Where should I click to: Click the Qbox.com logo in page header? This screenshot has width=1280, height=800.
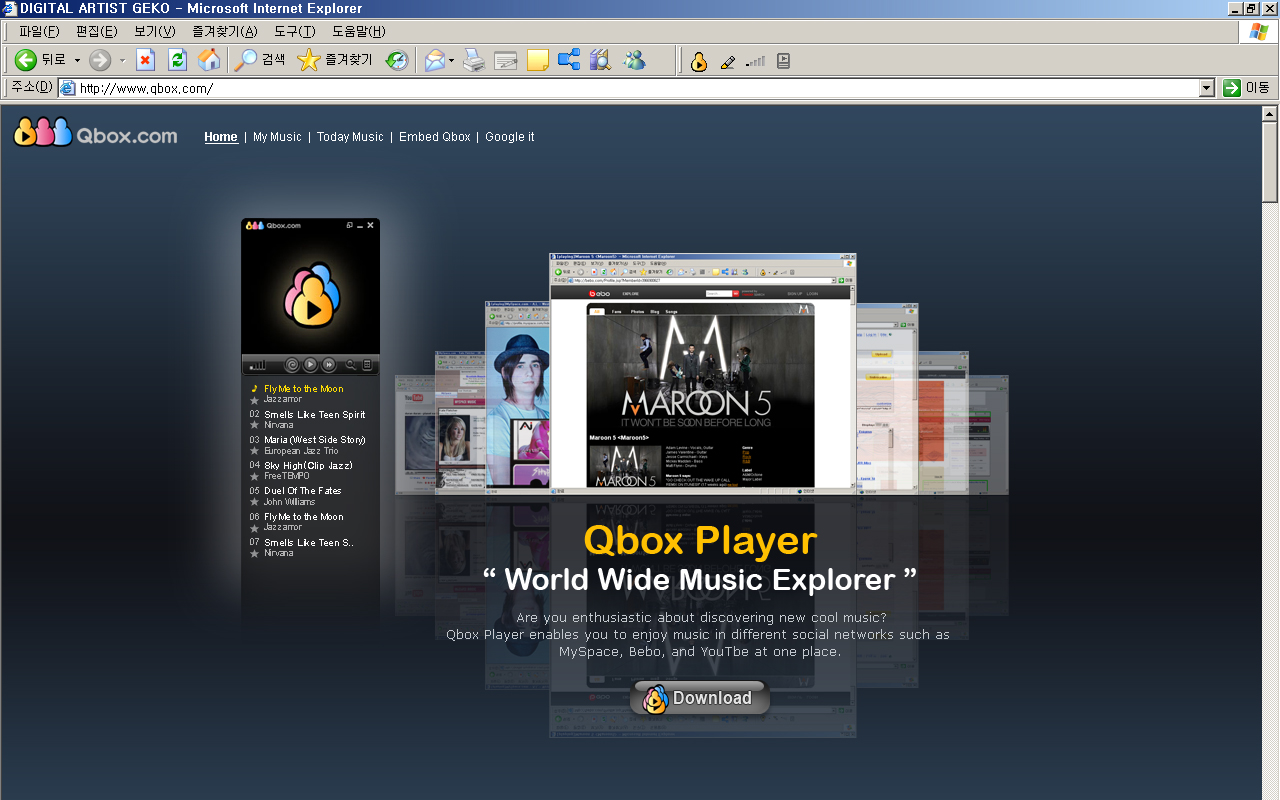tap(95, 132)
